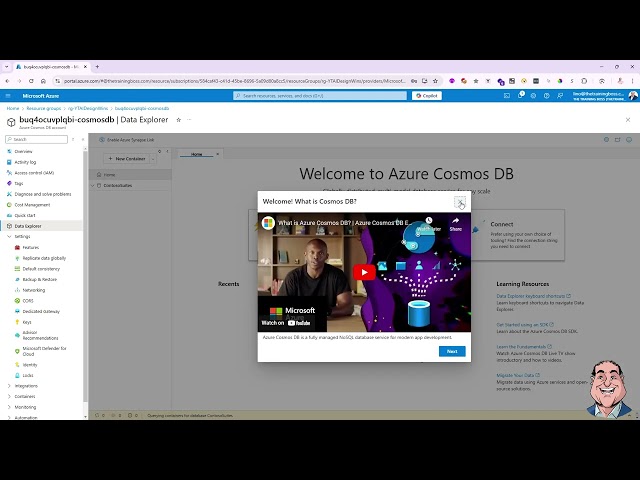Screen dimensions: 640x480
Task: Close the Data Explorer blade
Action: (628, 120)
